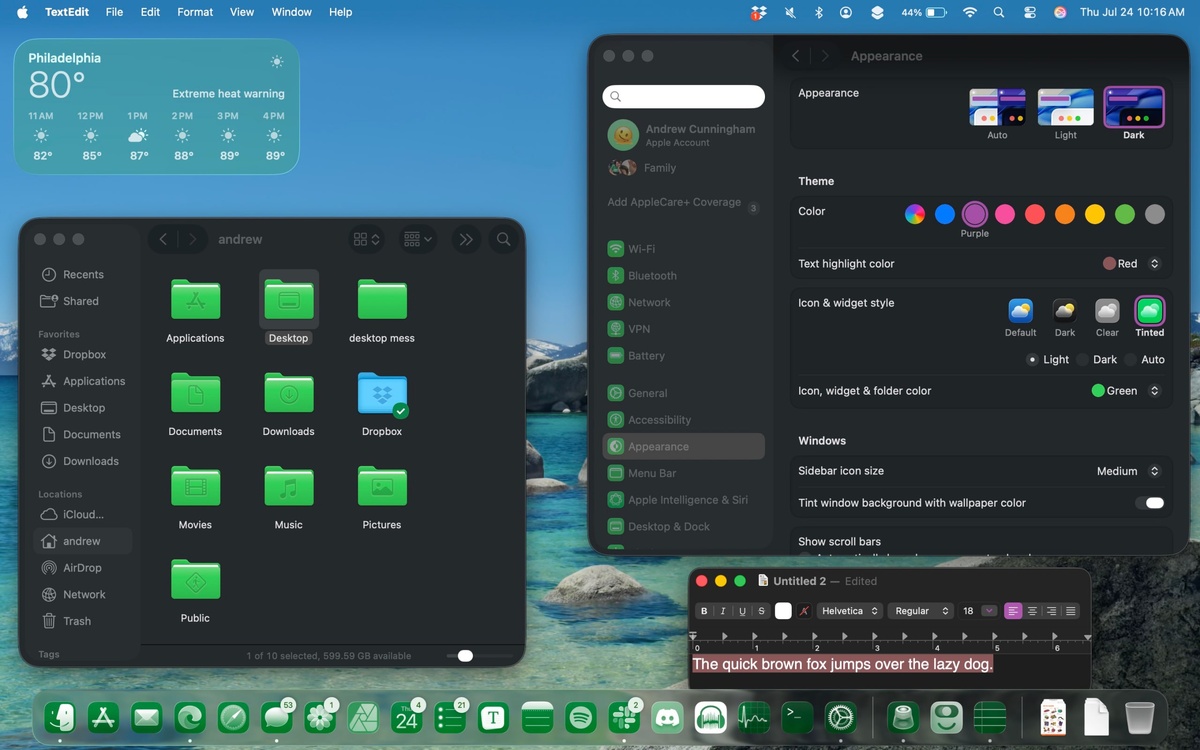Screen dimensions: 1200x750
Task: Select orange theme color swatch
Action: click(x=1065, y=214)
